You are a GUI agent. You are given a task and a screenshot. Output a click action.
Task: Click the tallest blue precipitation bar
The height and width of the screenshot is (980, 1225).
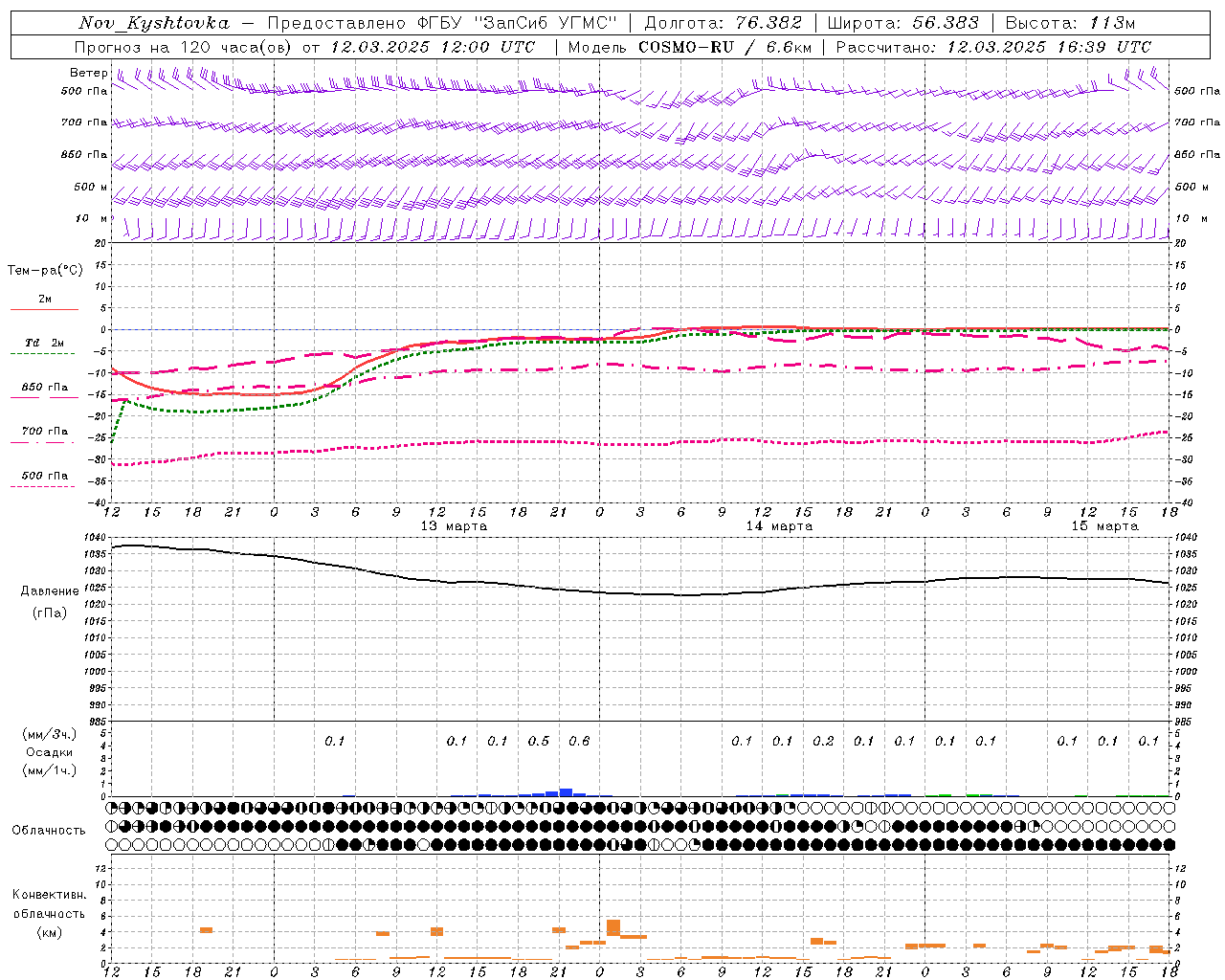pos(566,792)
